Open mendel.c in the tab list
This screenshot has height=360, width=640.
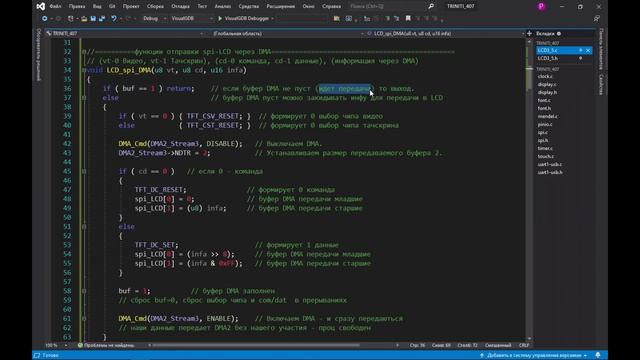[x=548, y=116]
